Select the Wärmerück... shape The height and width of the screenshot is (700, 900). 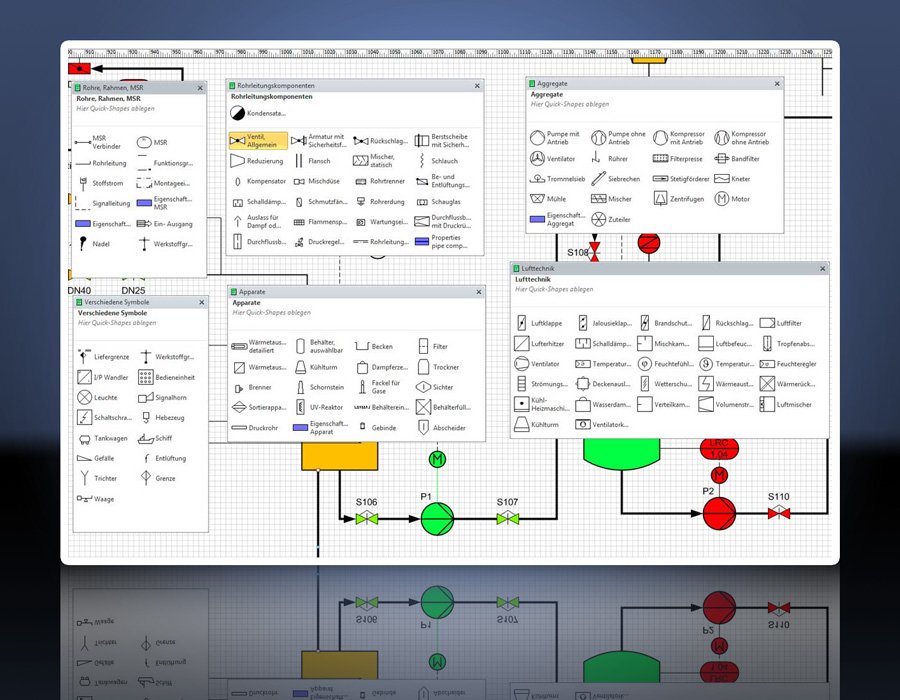click(787, 384)
